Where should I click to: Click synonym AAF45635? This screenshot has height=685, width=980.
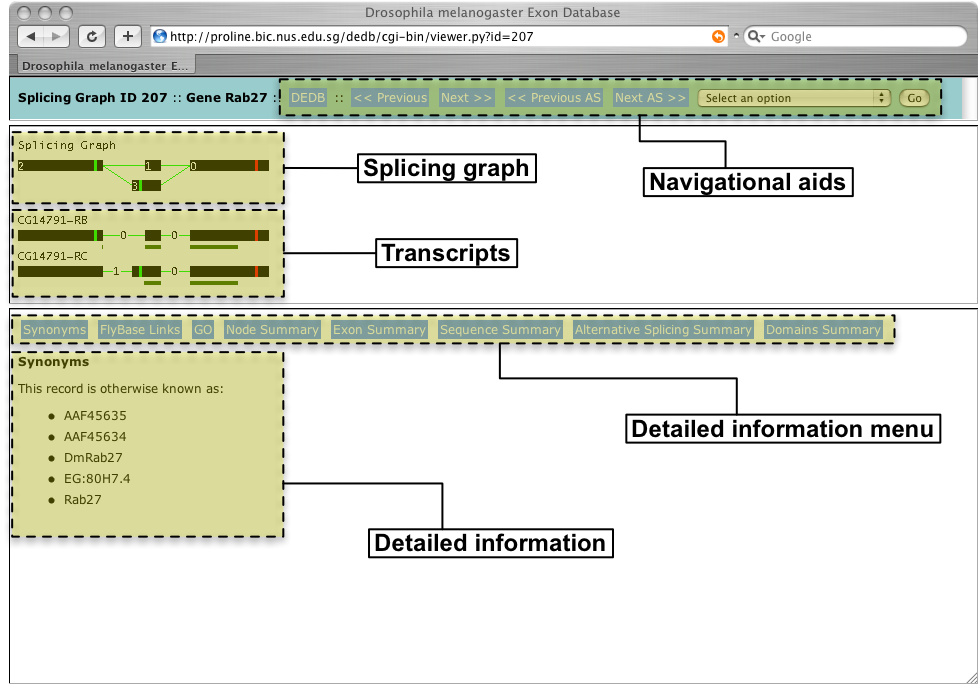95,416
